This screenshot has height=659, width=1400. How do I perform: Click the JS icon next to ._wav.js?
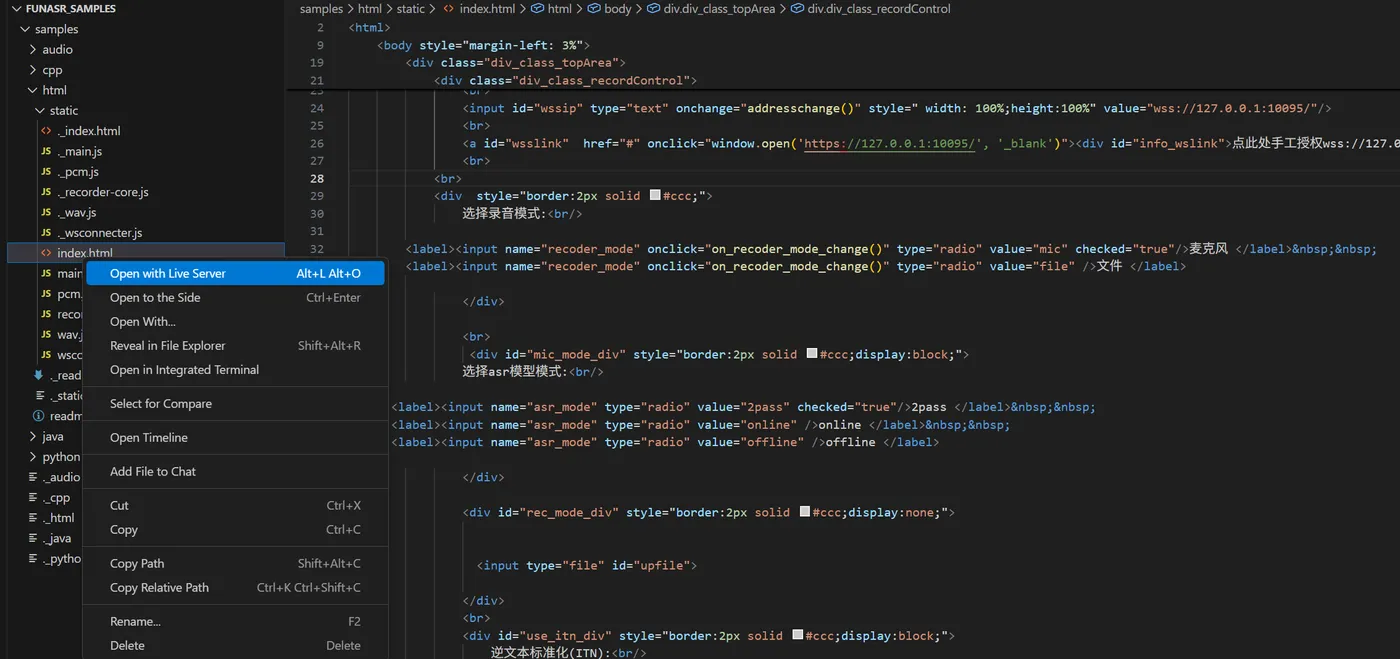(x=46, y=212)
